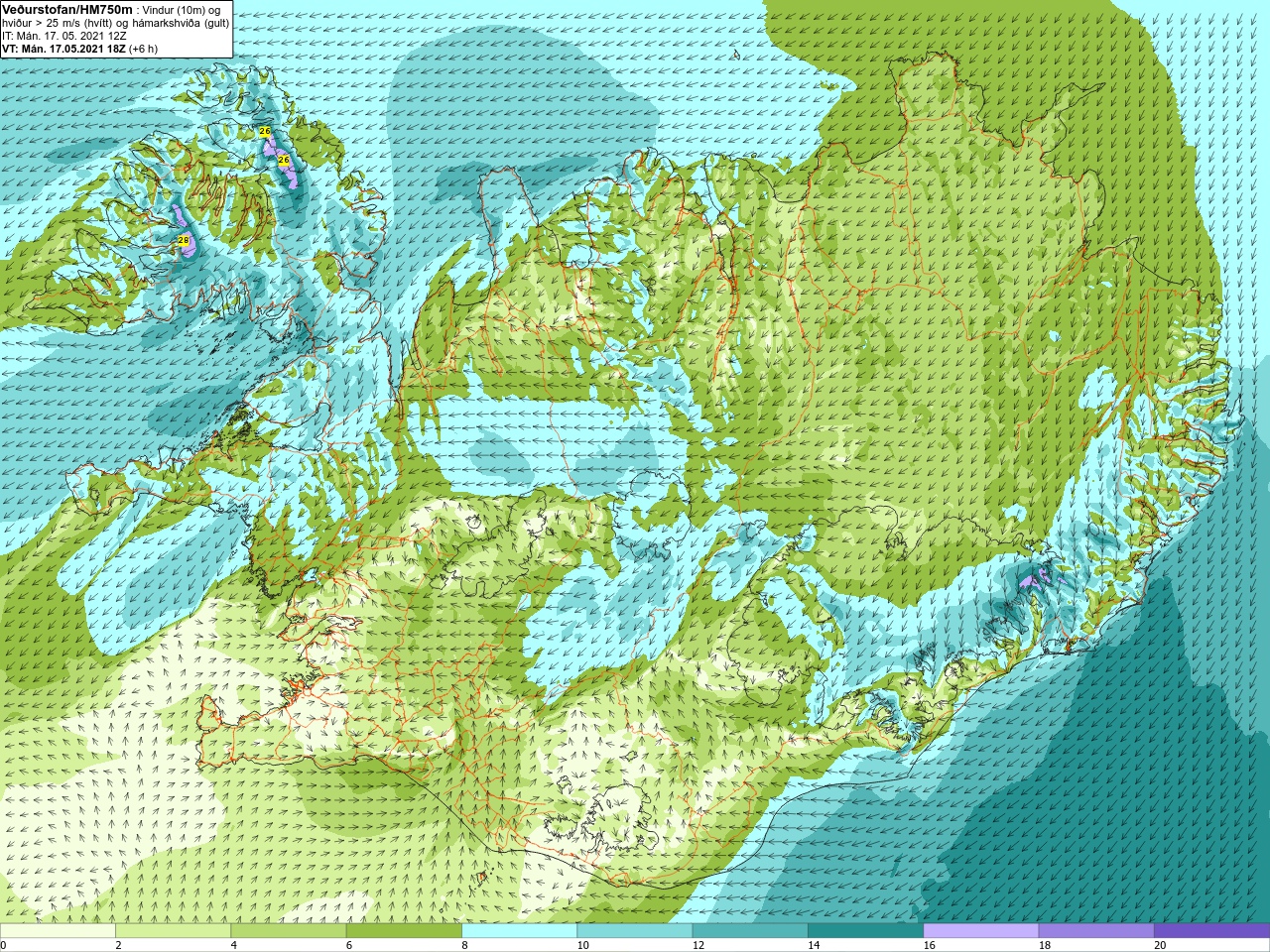
Task: Click the legend scale number 16
Action: point(930,945)
